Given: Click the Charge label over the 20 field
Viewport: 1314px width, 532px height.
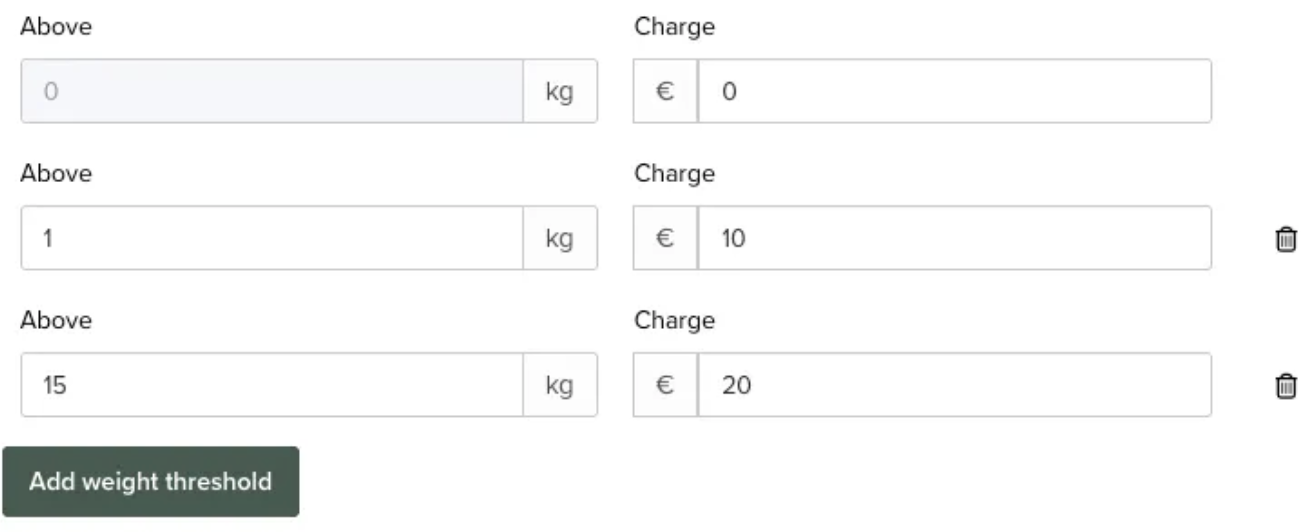Looking at the screenshot, I should tap(675, 321).
